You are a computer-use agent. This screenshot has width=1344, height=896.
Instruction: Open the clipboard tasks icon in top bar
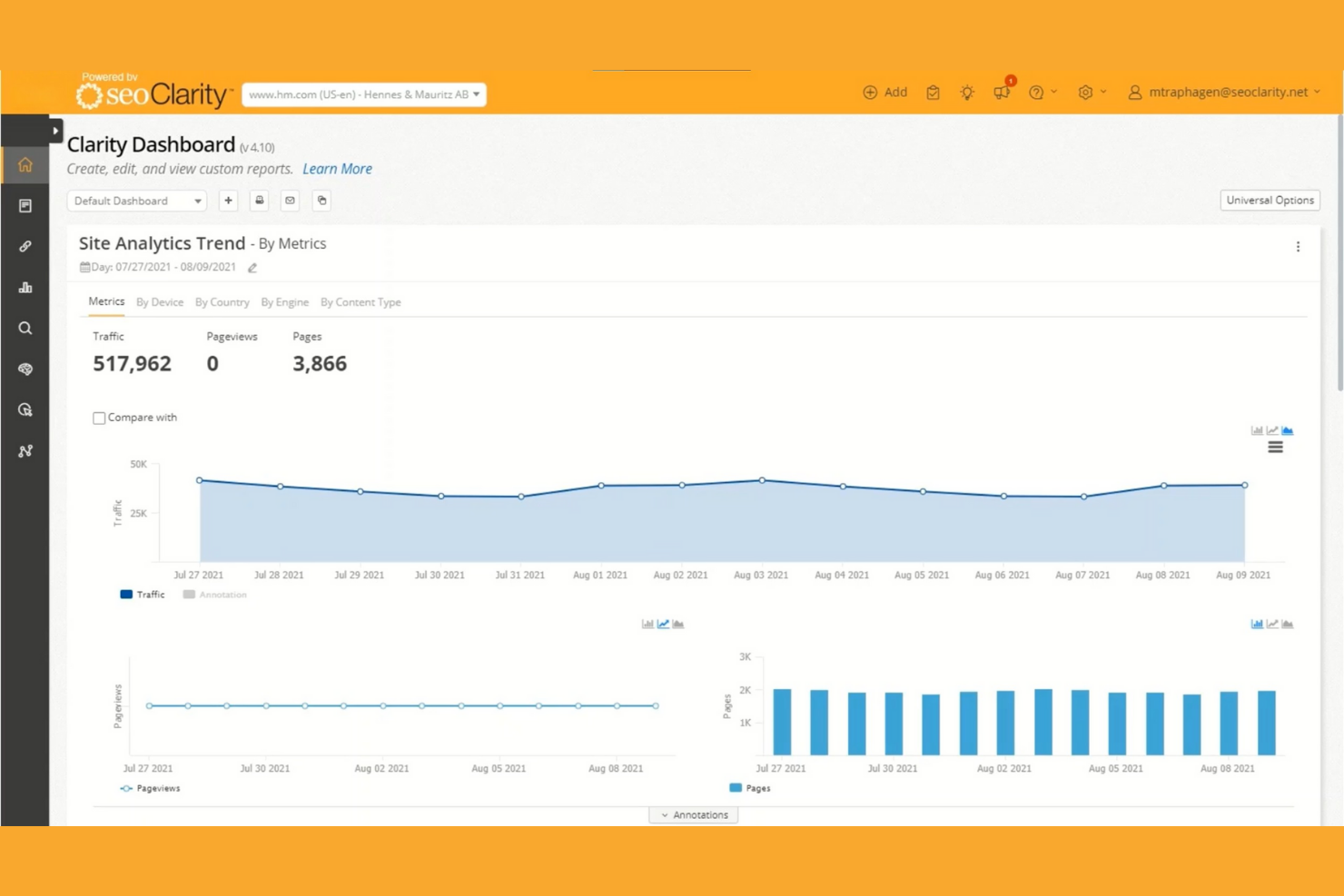tap(933, 92)
